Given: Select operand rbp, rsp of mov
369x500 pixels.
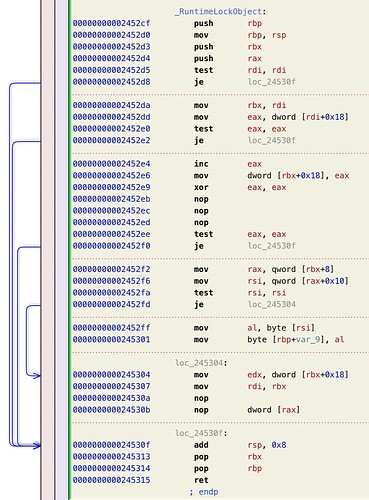Looking at the screenshot, I should (267, 35).
